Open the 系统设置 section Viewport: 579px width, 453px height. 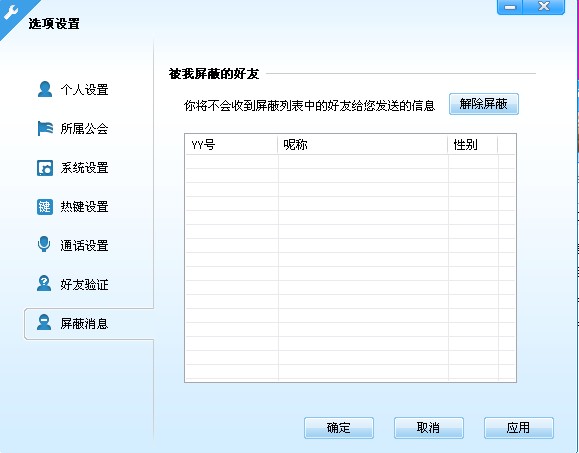tap(84, 168)
